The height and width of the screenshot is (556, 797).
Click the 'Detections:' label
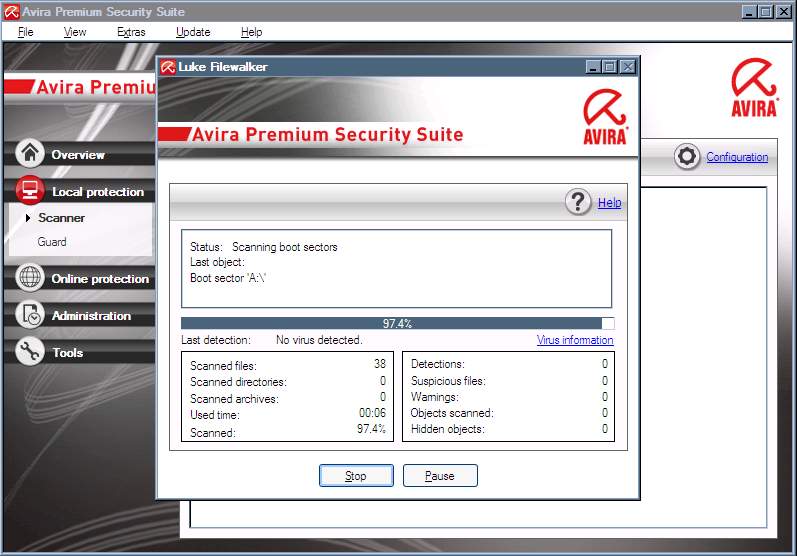pyautogui.click(x=438, y=364)
